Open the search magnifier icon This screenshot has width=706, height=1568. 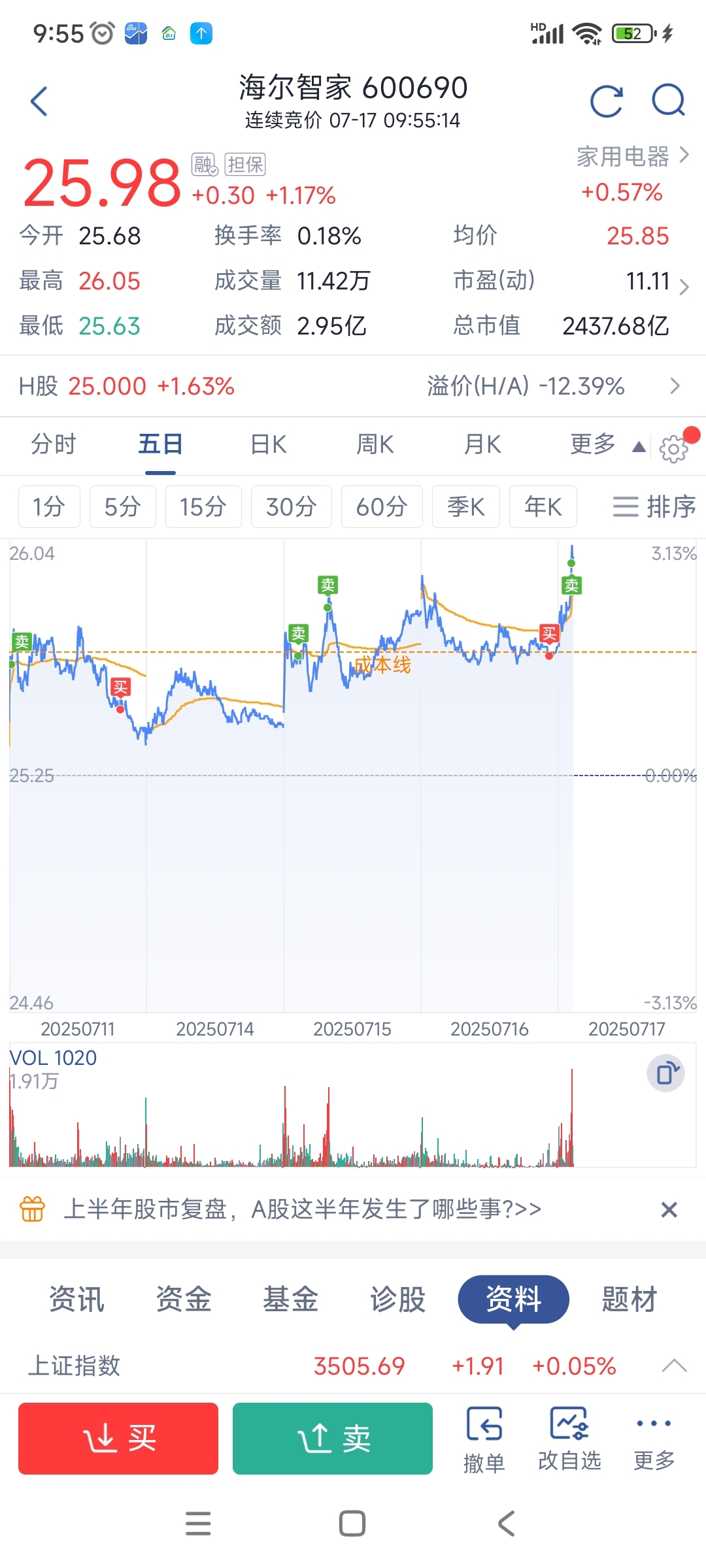(669, 101)
